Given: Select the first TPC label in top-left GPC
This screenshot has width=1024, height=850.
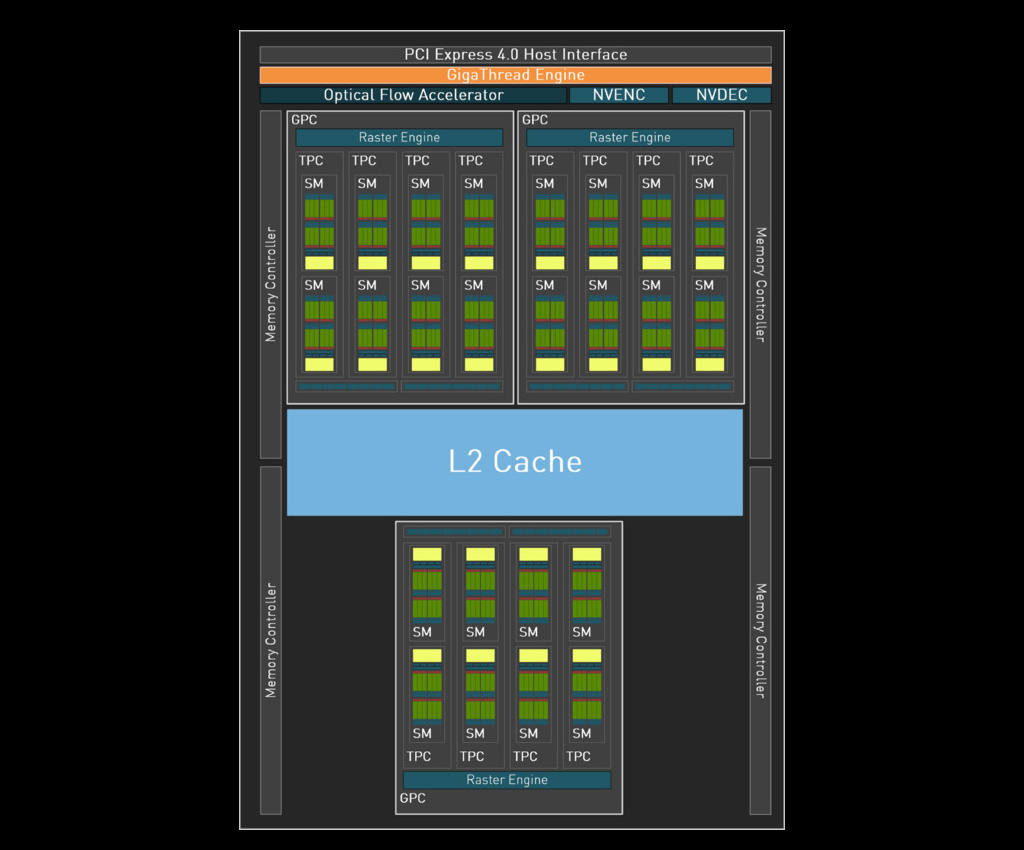Looking at the screenshot, I should point(311,161).
